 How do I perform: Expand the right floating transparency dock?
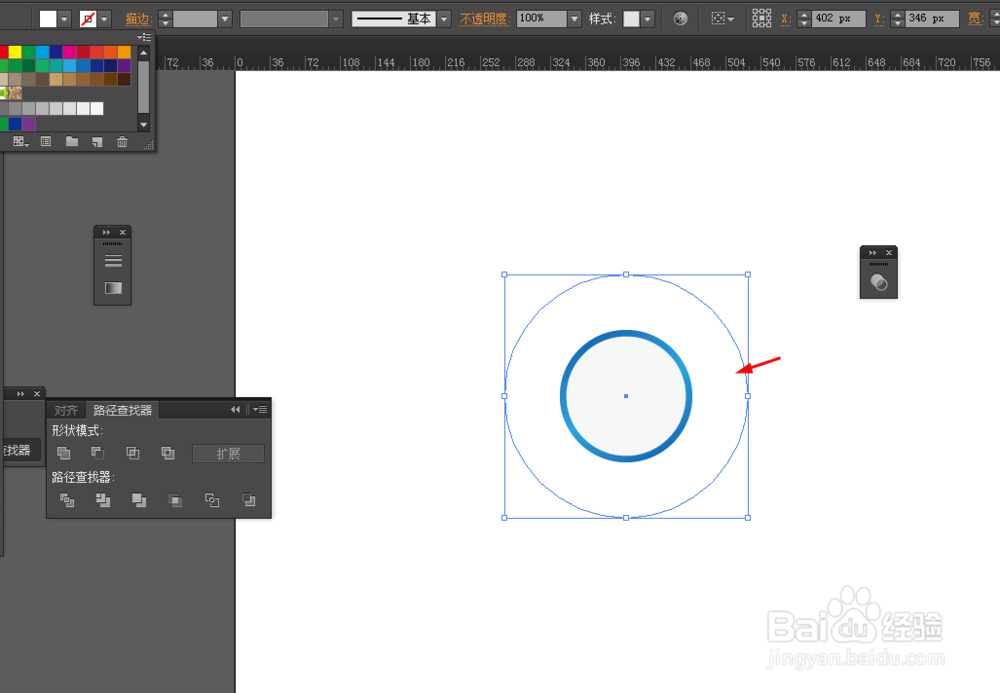(872, 252)
